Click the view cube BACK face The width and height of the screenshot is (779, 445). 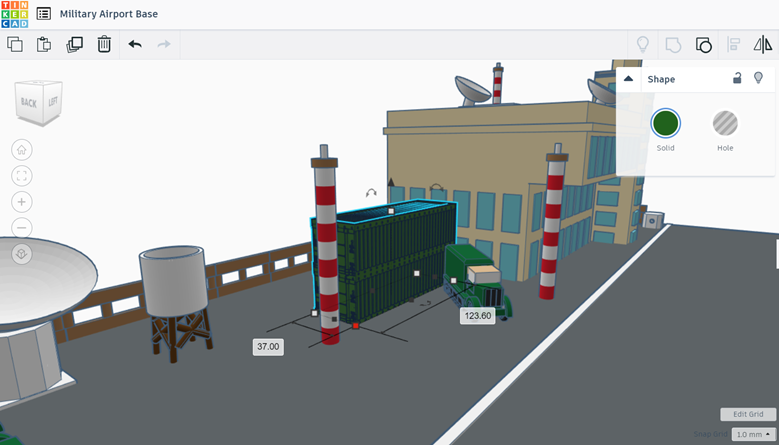tap(28, 102)
